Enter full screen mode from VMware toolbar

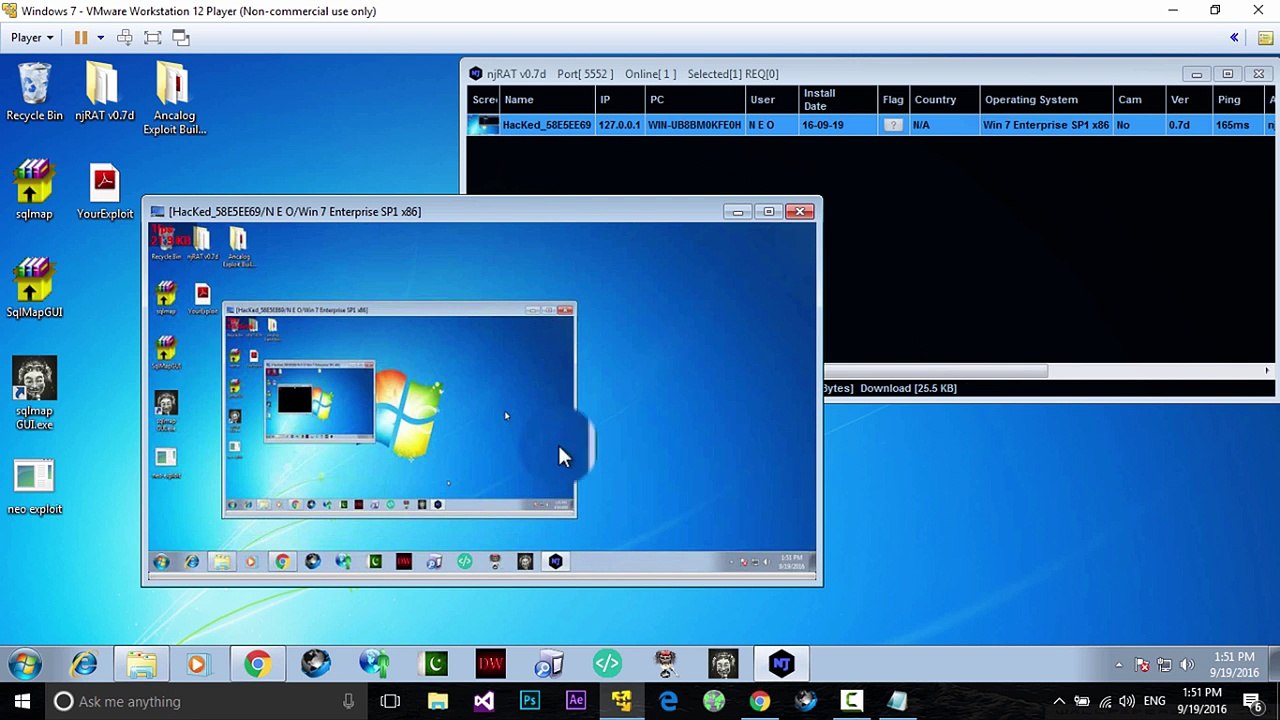pos(153,38)
